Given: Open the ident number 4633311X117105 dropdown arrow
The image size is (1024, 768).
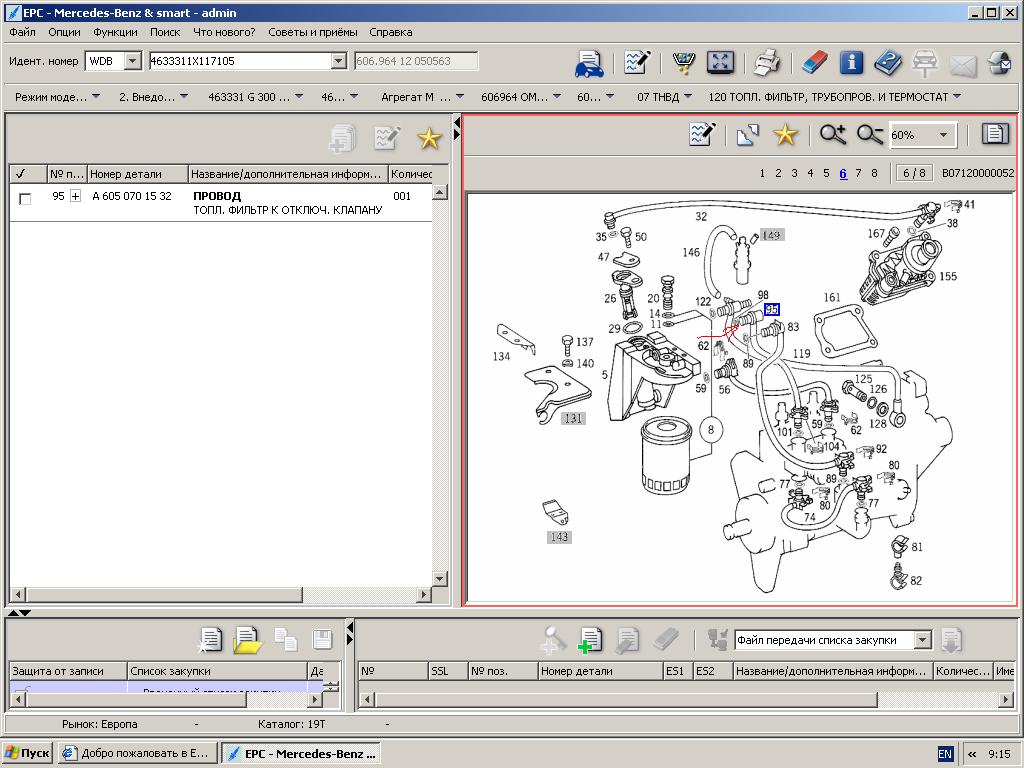Looking at the screenshot, I should tap(338, 61).
